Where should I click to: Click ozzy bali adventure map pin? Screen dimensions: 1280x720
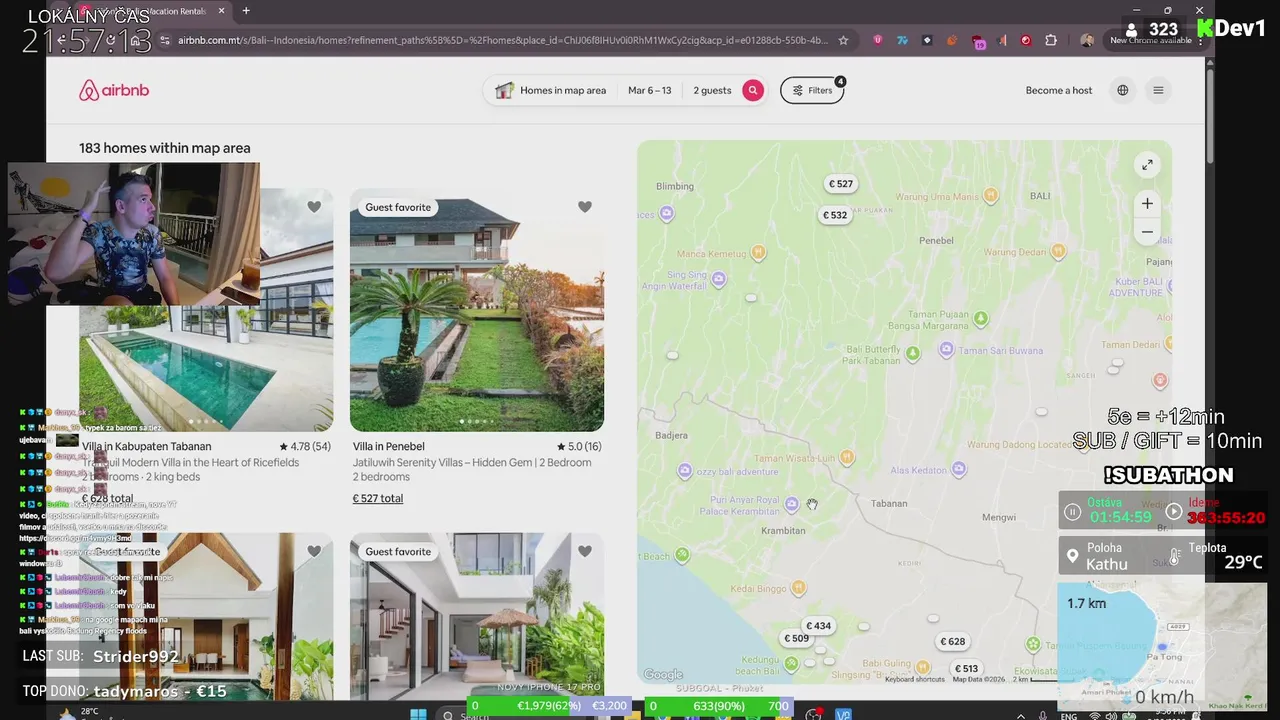pyautogui.click(x=685, y=470)
